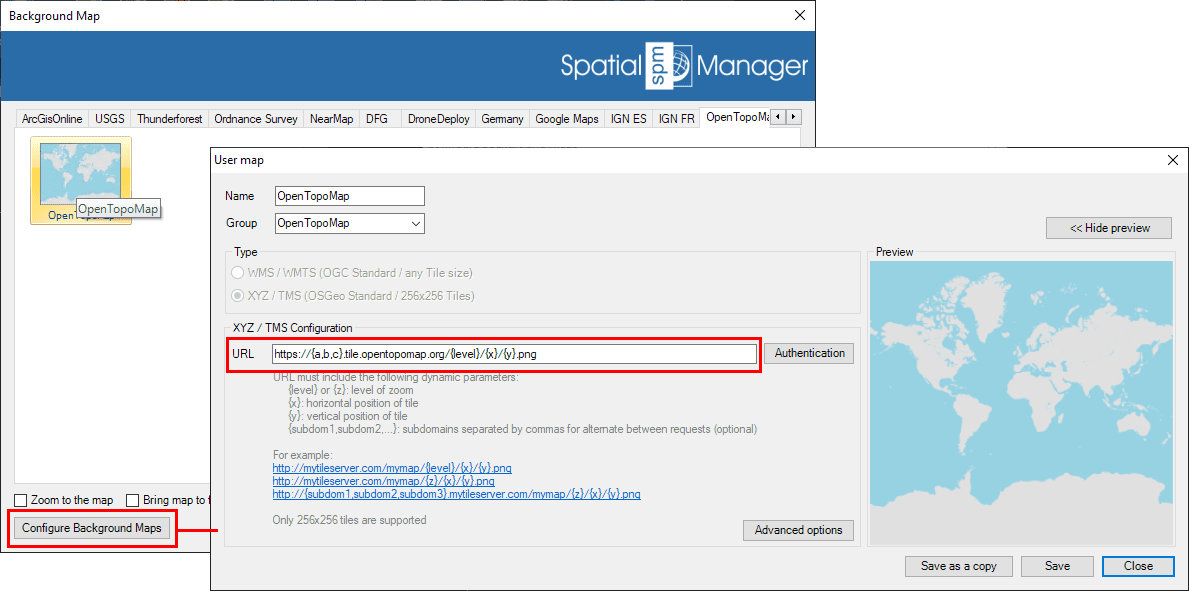Close the User map dialog with X
This screenshot has width=1189, height=591.
(x=1173, y=160)
